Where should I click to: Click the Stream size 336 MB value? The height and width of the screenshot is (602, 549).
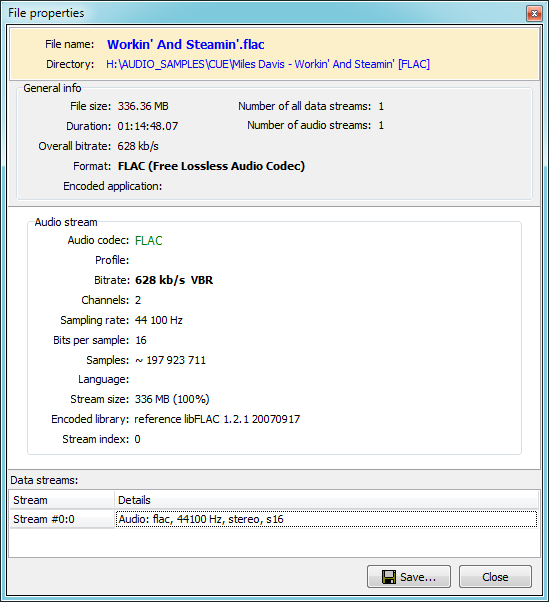(x=172, y=399)
